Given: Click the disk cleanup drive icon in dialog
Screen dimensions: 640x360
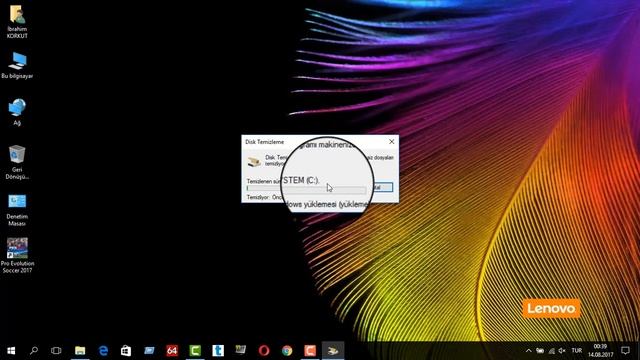Looking at the screenshot, I should click(x=254, y=162).
